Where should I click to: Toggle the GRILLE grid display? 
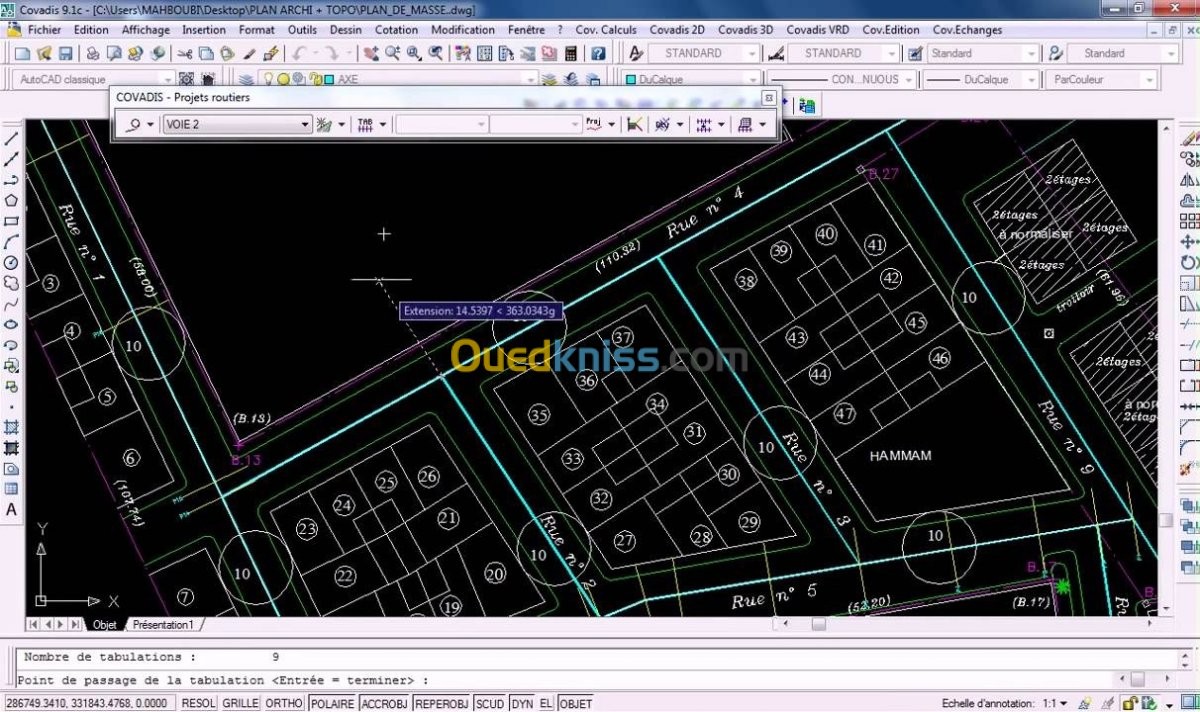pyautogui.click(x=240, y=703)
